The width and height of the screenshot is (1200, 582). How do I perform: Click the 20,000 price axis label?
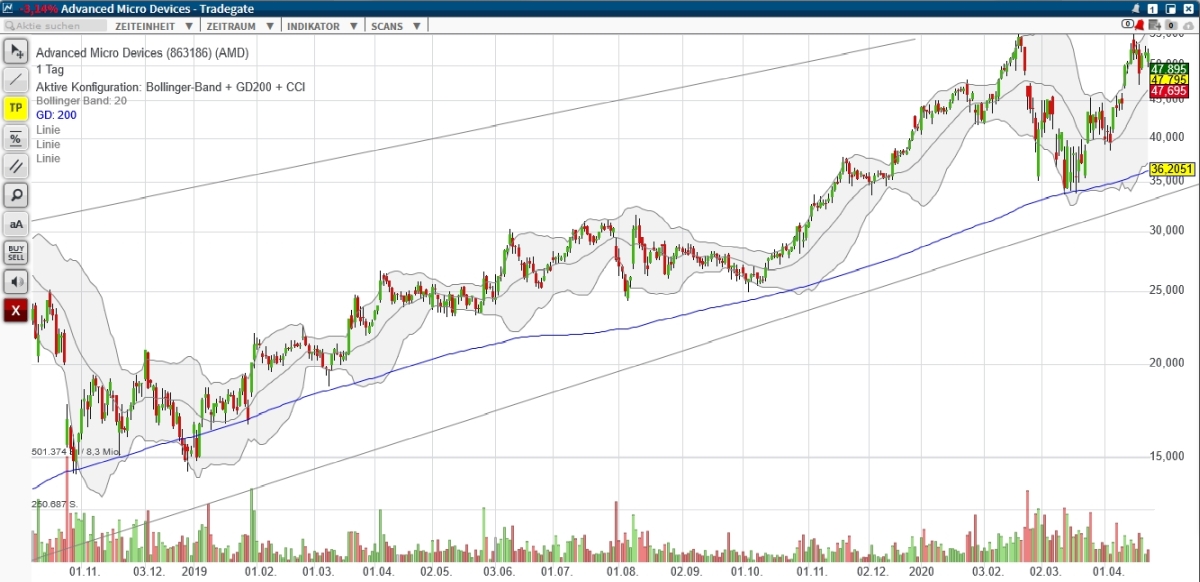click(x=1168, y=363)
